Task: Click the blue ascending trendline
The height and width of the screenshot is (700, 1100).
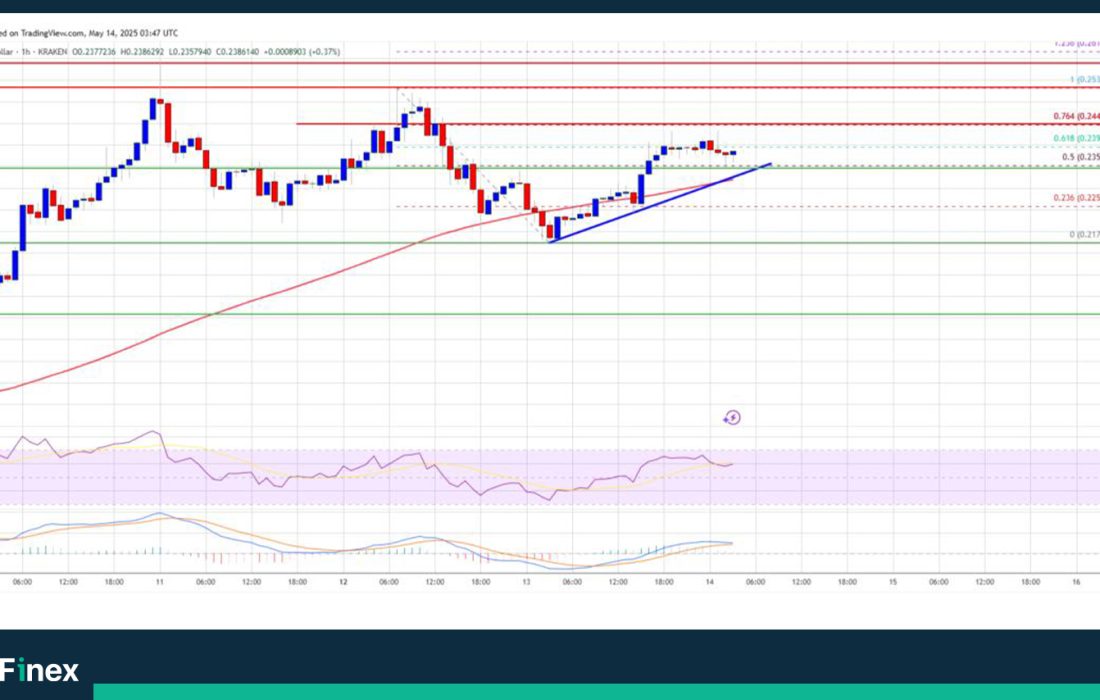Action: 660,201
